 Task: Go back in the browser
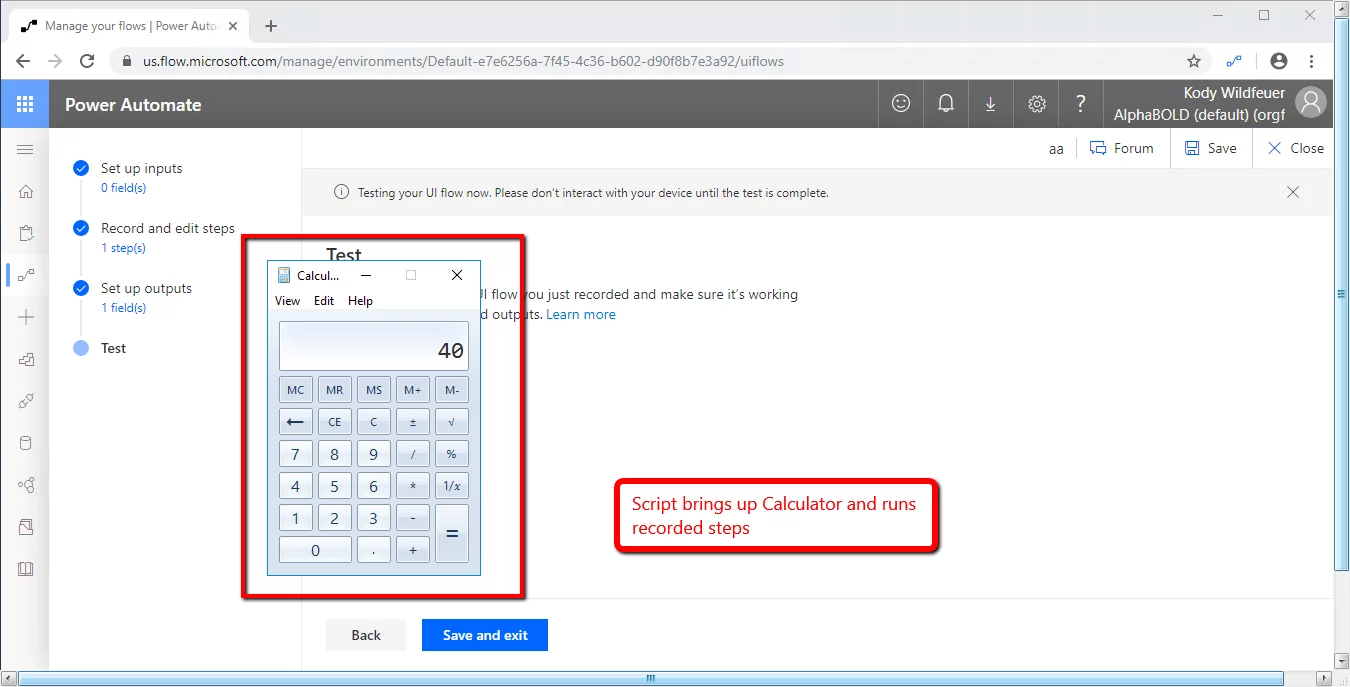(x=23, y=61)
